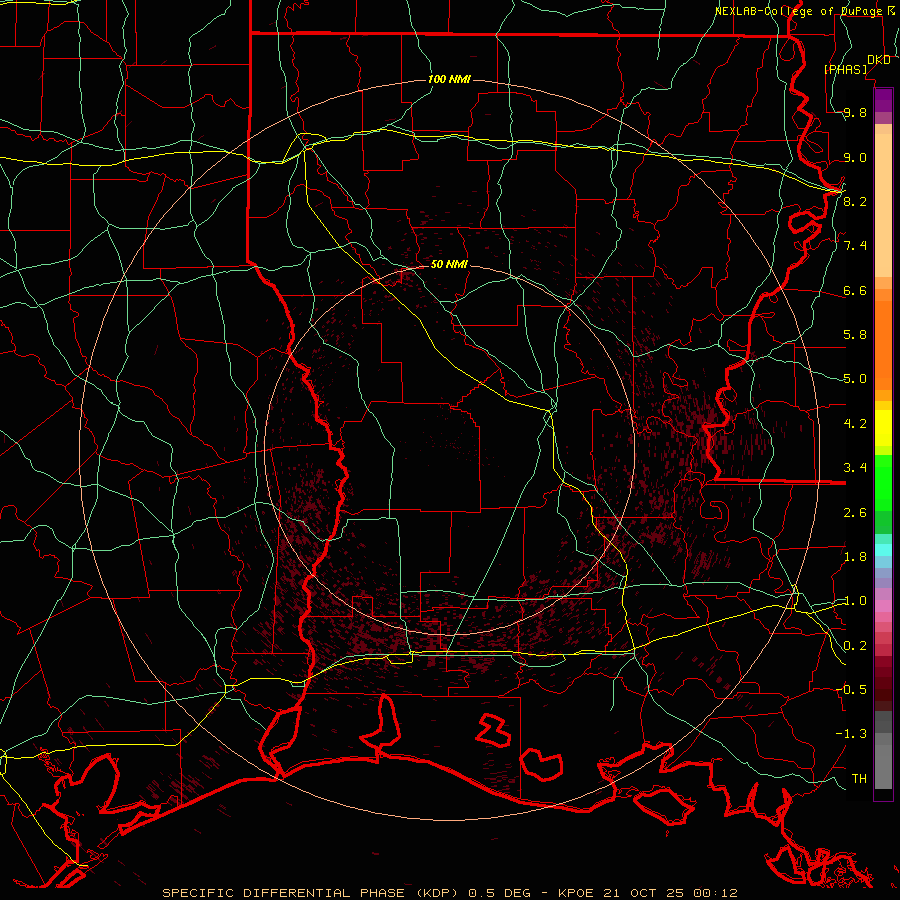Pick the pink segment of the color scale
This screenshot has height=900, width=900.
click(x=883, y=606)
